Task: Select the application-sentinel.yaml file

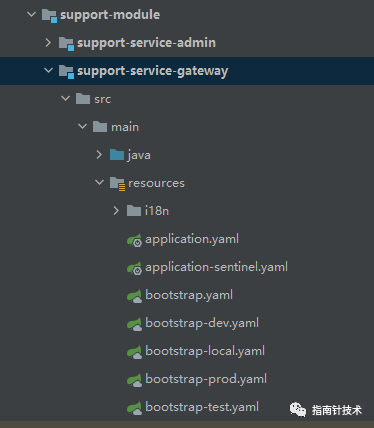Action: (x=216, y=267)
